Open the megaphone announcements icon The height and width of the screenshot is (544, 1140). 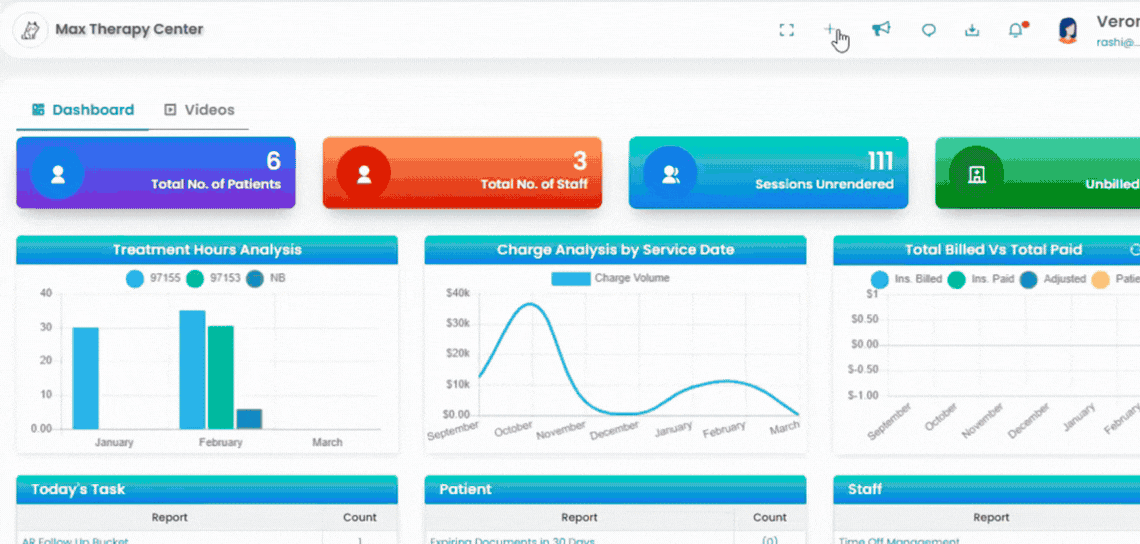coord(881,29)
